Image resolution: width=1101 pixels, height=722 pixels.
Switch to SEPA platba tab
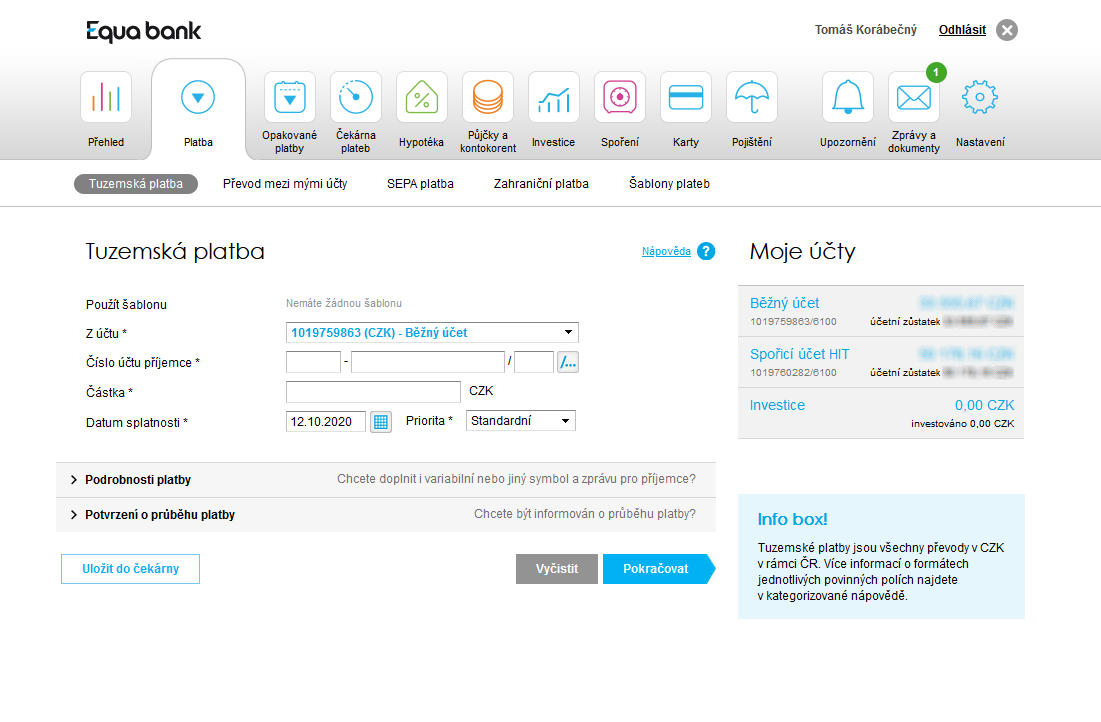(420, 184)
